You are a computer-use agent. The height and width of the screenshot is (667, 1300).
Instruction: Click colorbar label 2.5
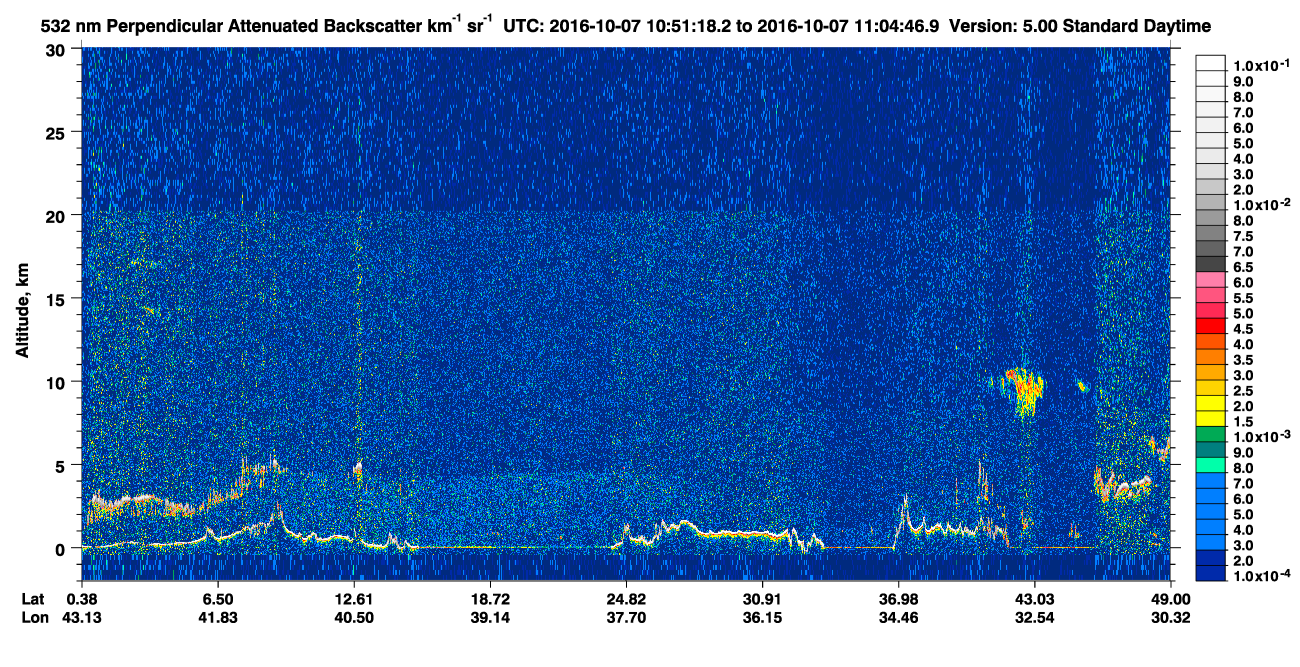pos(1245,390)
